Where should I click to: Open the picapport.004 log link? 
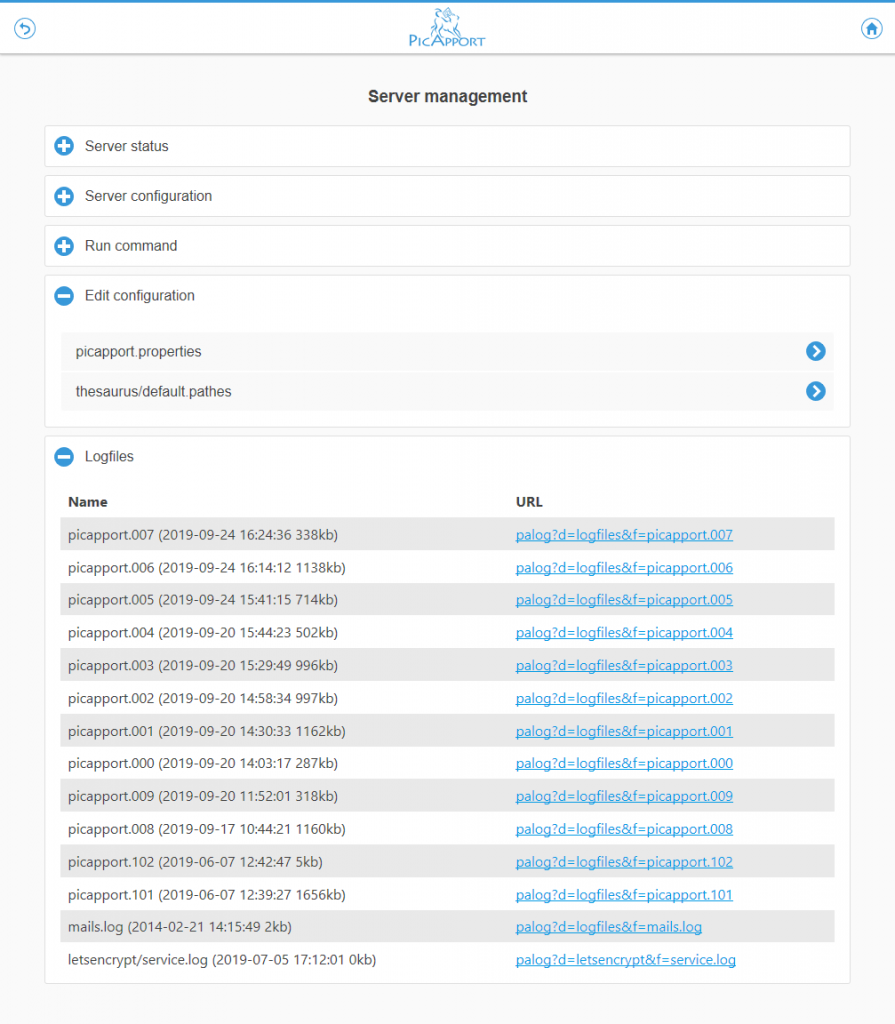[624, 633]
